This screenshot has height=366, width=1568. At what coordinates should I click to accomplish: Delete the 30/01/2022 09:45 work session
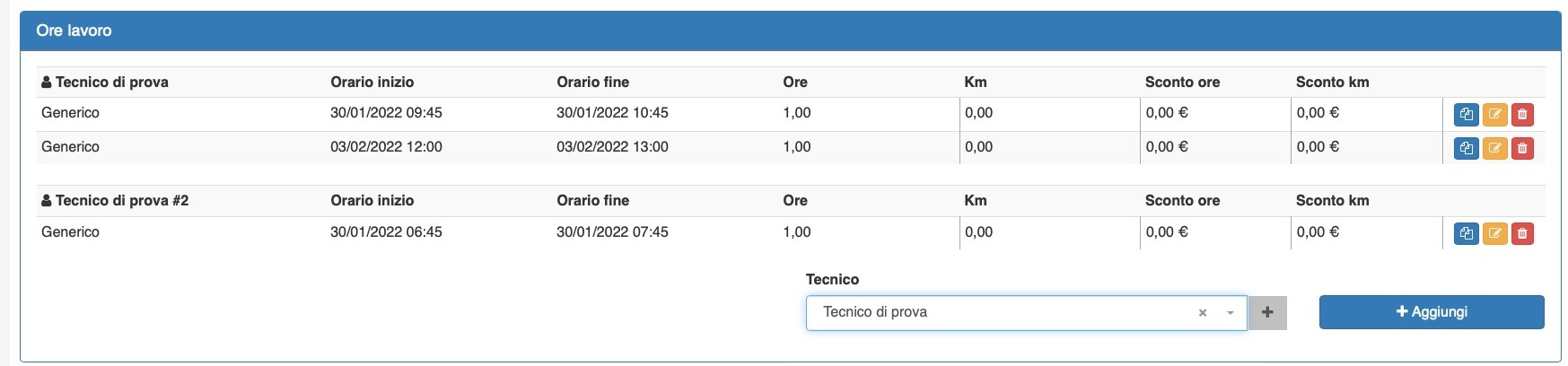(1522, 115)
